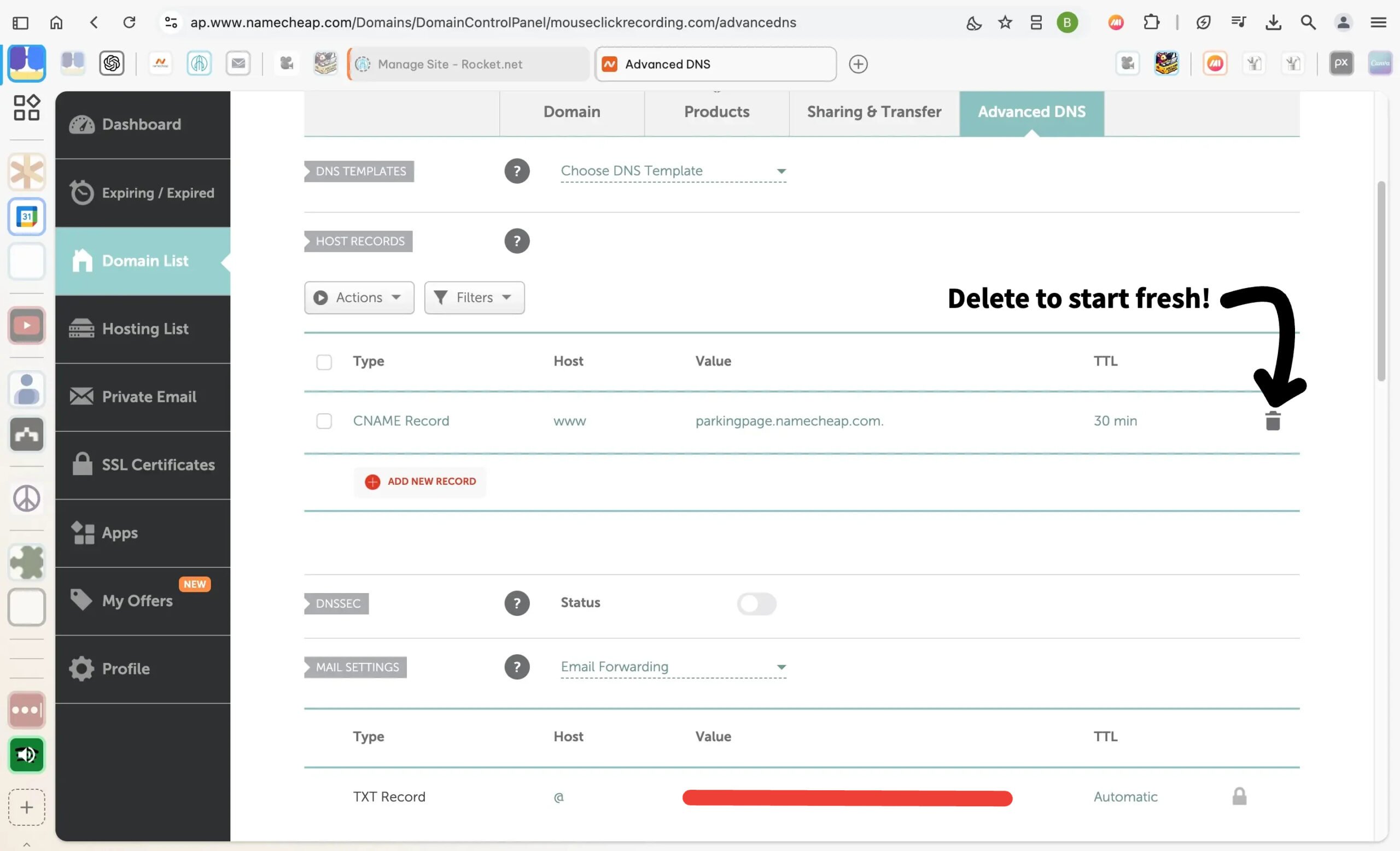Click the page vertical scrollbar

(x=1381, y=281)
